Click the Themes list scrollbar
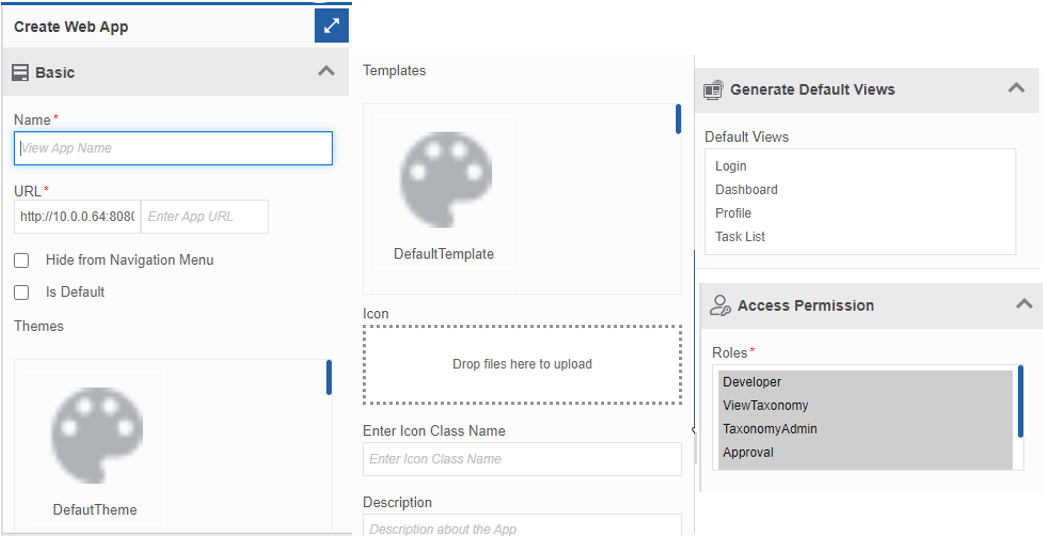 329,377
